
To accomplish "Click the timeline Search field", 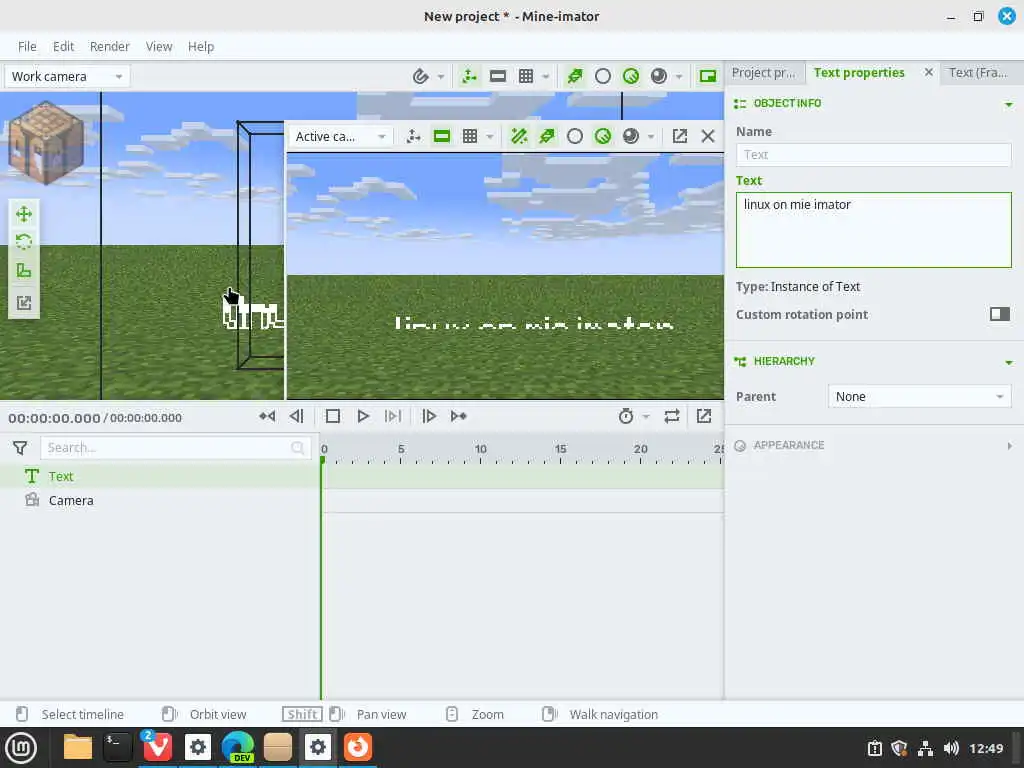I will [176, 447].
